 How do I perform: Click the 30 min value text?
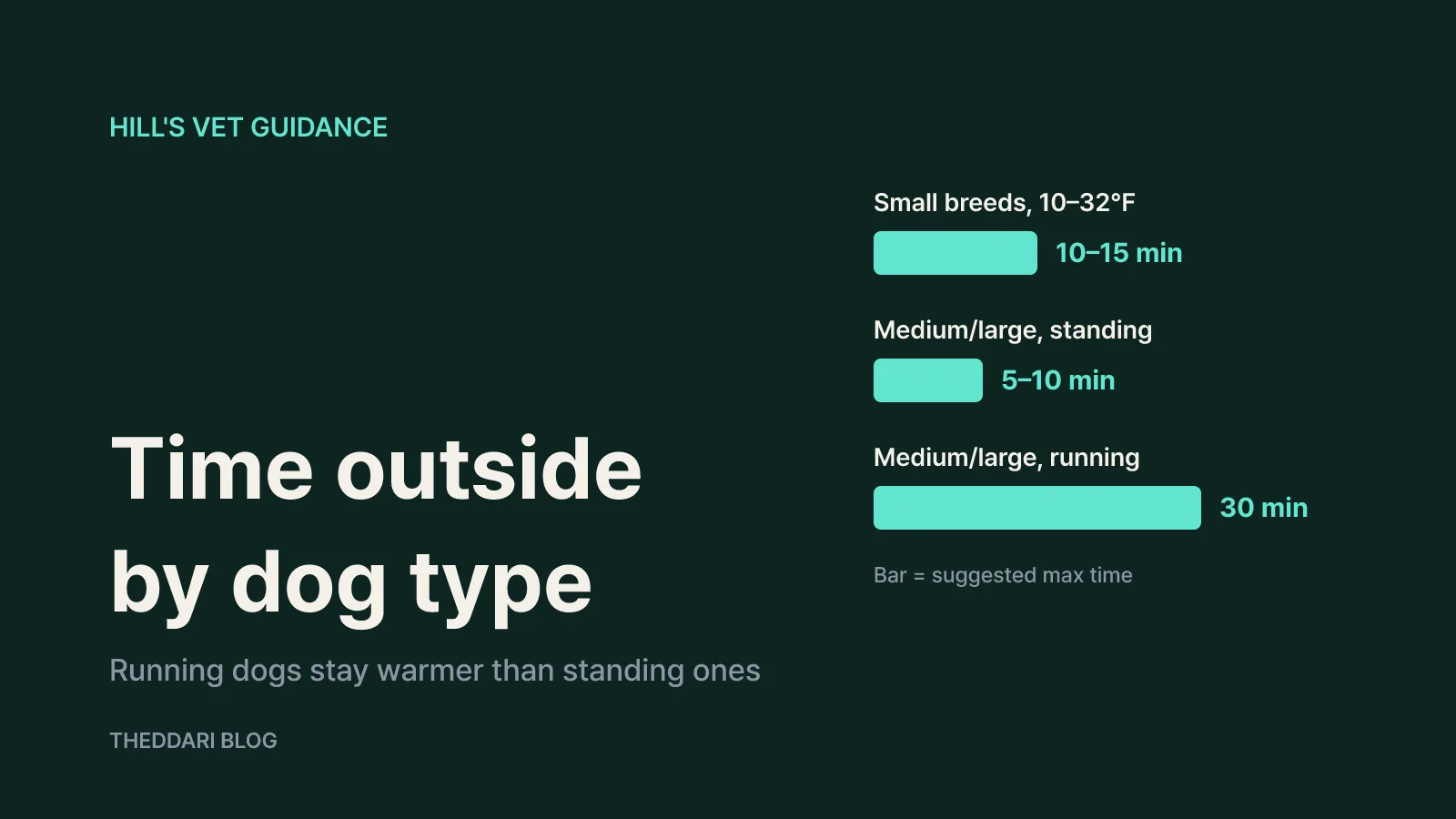coord(1264,508)
